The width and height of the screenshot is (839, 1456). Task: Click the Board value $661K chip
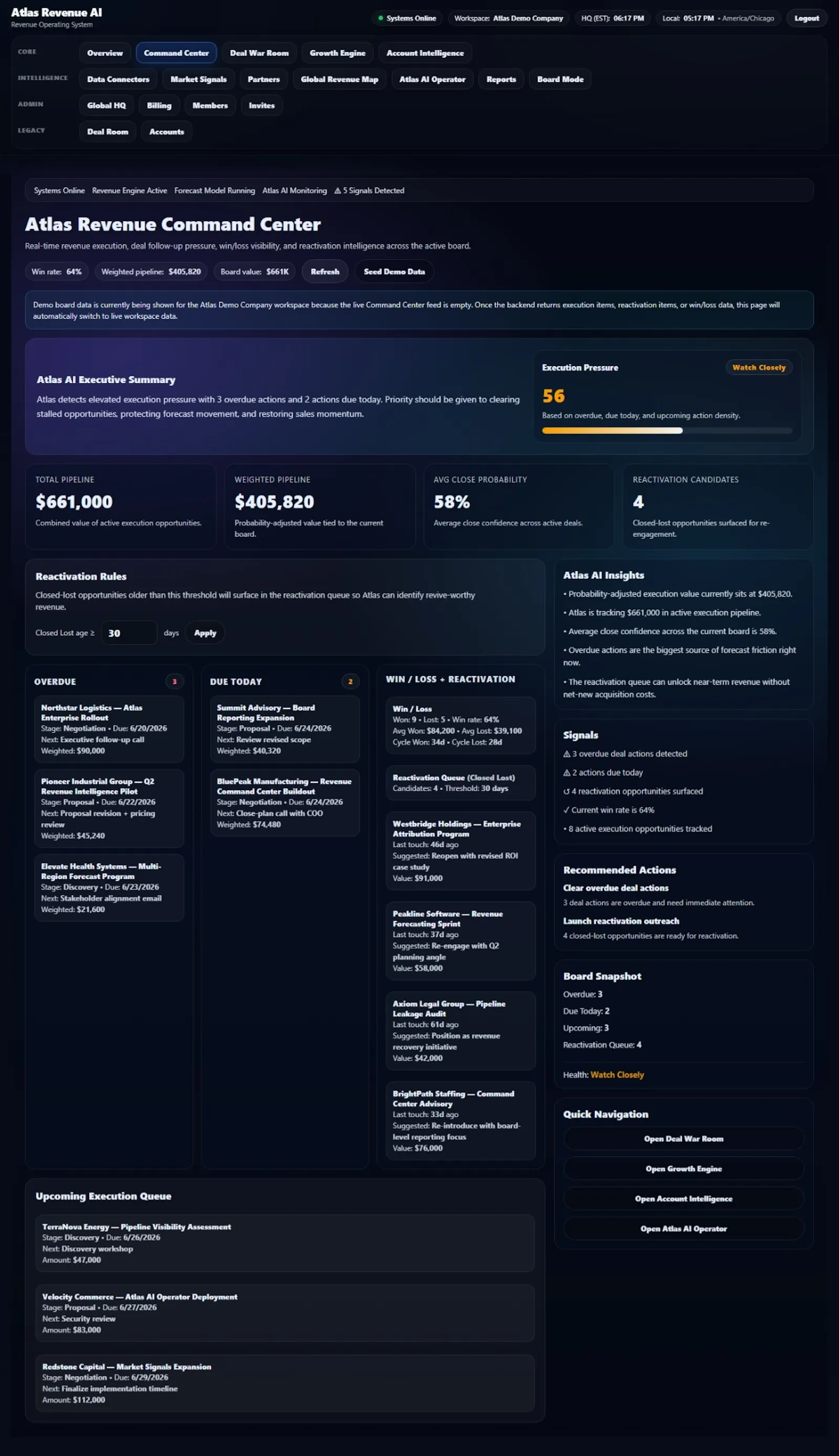254,272
